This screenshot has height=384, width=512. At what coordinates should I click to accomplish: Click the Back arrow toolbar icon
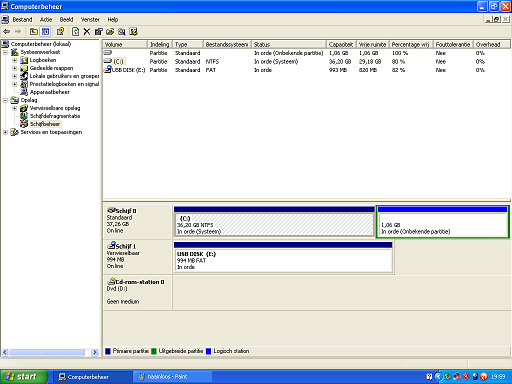[x=6, y=32]
